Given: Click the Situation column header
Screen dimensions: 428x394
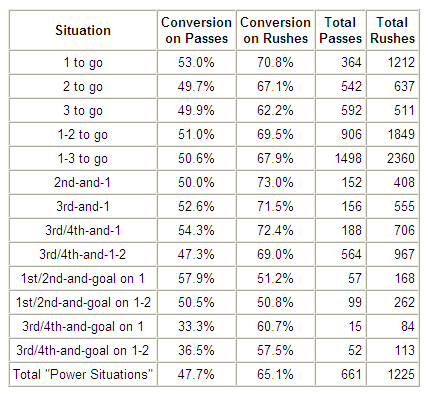Looking at the screenshot, I should tap(83, 30).
